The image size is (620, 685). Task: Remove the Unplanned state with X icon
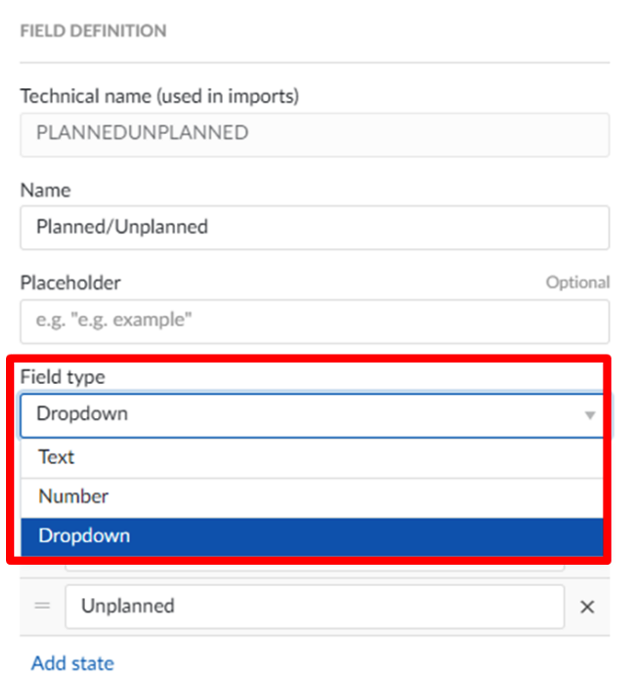tap(588, 607)
